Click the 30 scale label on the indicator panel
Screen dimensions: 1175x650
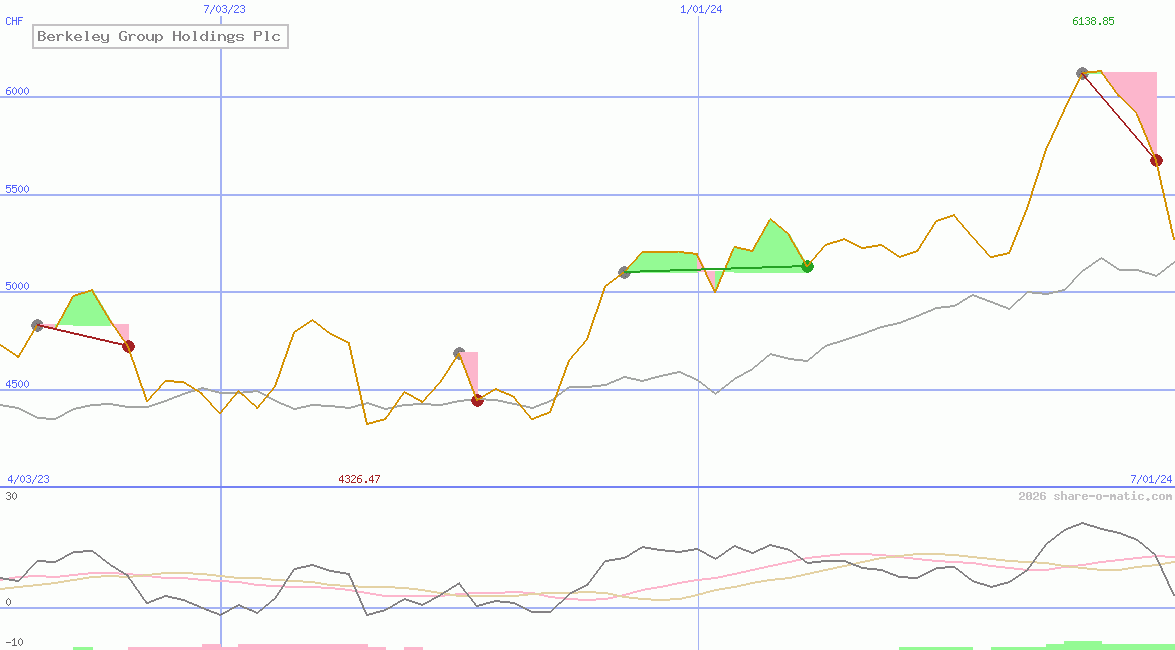pyautogui.click(x=9, y=494)
